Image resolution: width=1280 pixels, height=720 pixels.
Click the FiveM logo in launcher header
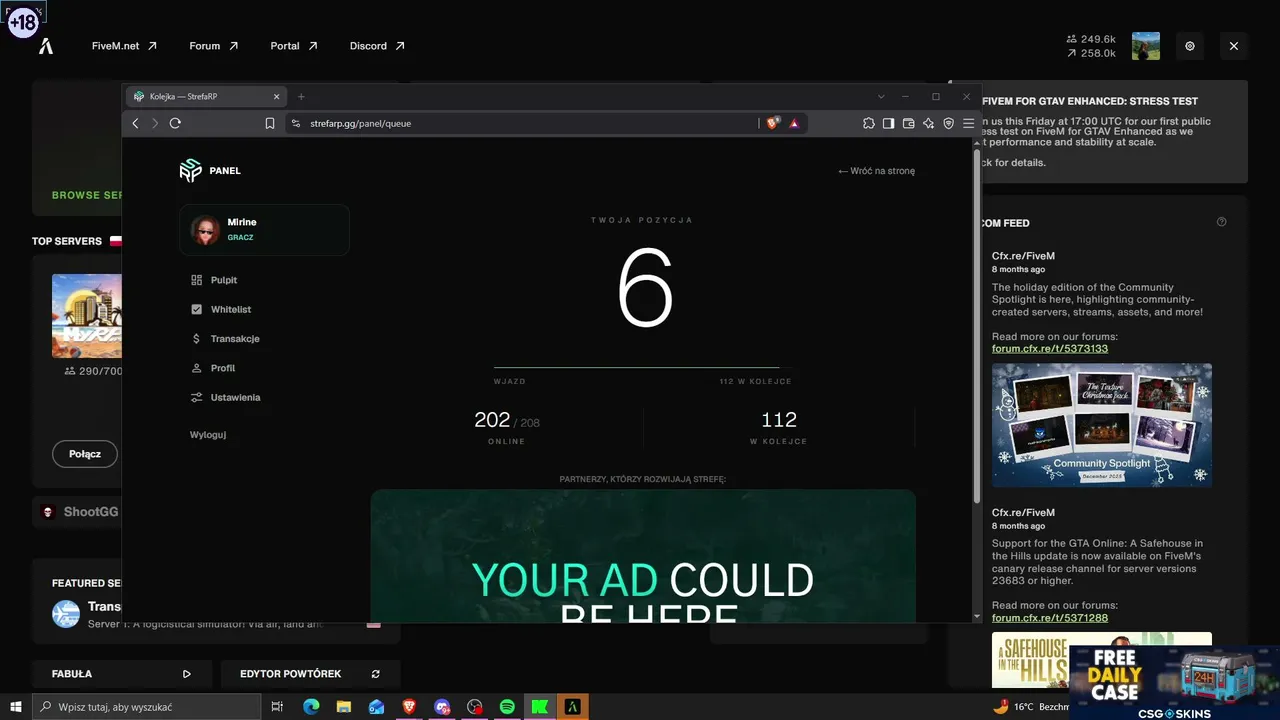pyautogui.click(x=46, y=46)
